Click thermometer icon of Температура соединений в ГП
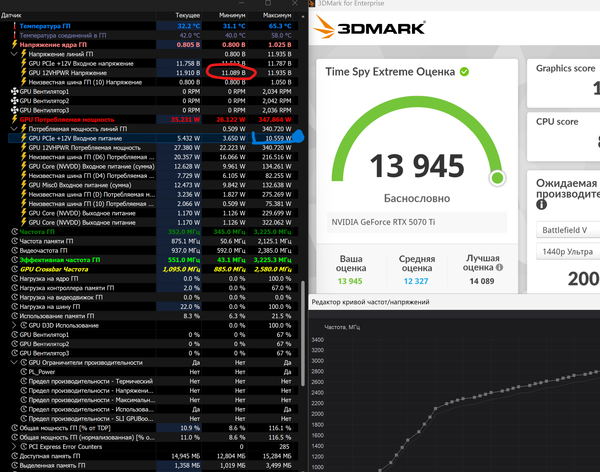 coord(15,35)
